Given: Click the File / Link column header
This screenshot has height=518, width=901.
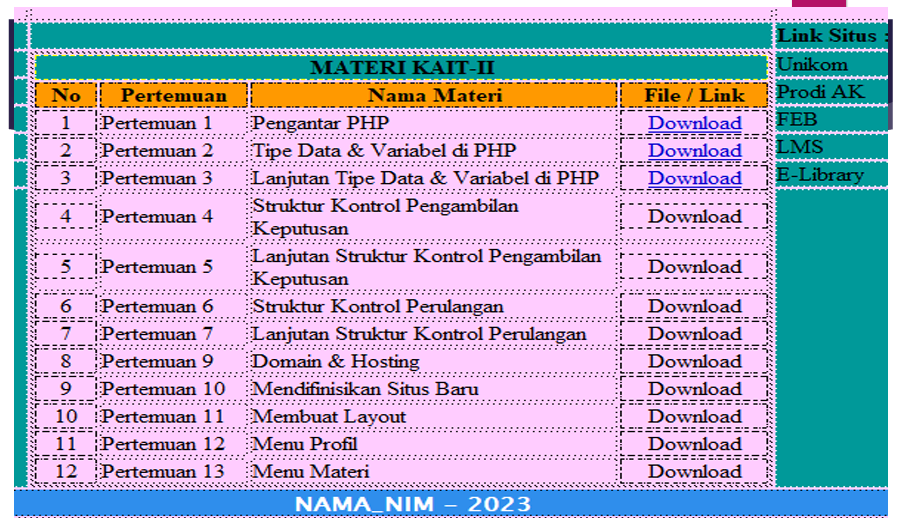Looking at the screenshot, I should coord(694,96).
